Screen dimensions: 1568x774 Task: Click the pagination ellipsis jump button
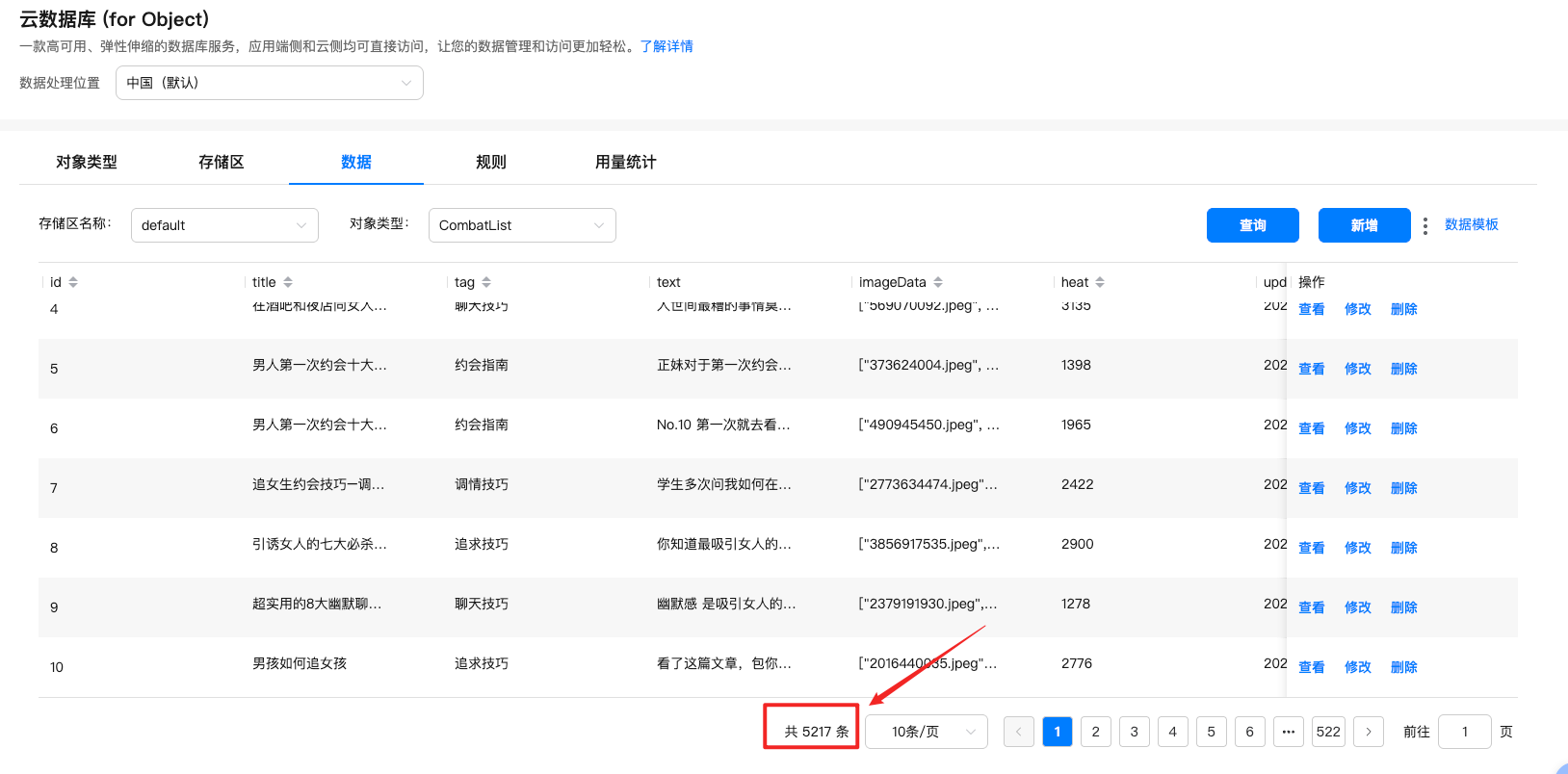pos(1289,732)
